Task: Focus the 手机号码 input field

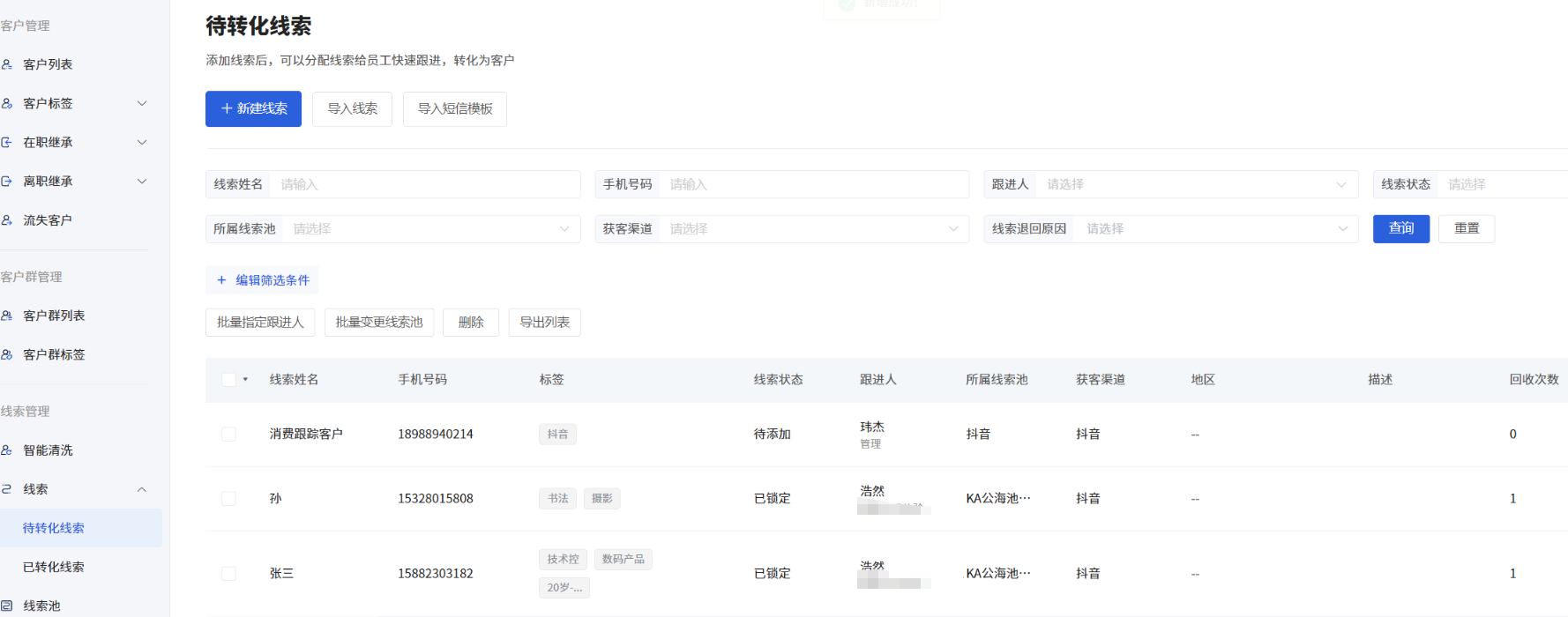Action: pyautogui.click(x=782, y=184)
